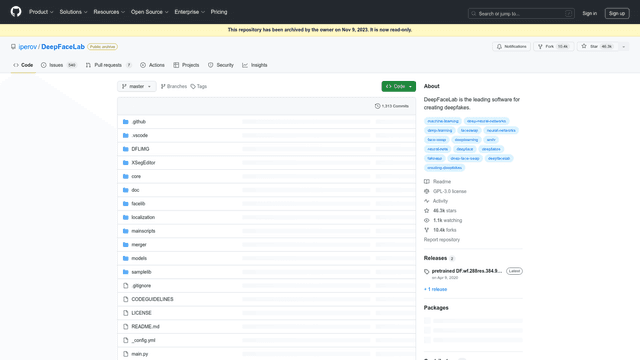Open the XSegEditor folder name
The height and width of the screenshot is (360, 640).
click(x=143, y=162)
